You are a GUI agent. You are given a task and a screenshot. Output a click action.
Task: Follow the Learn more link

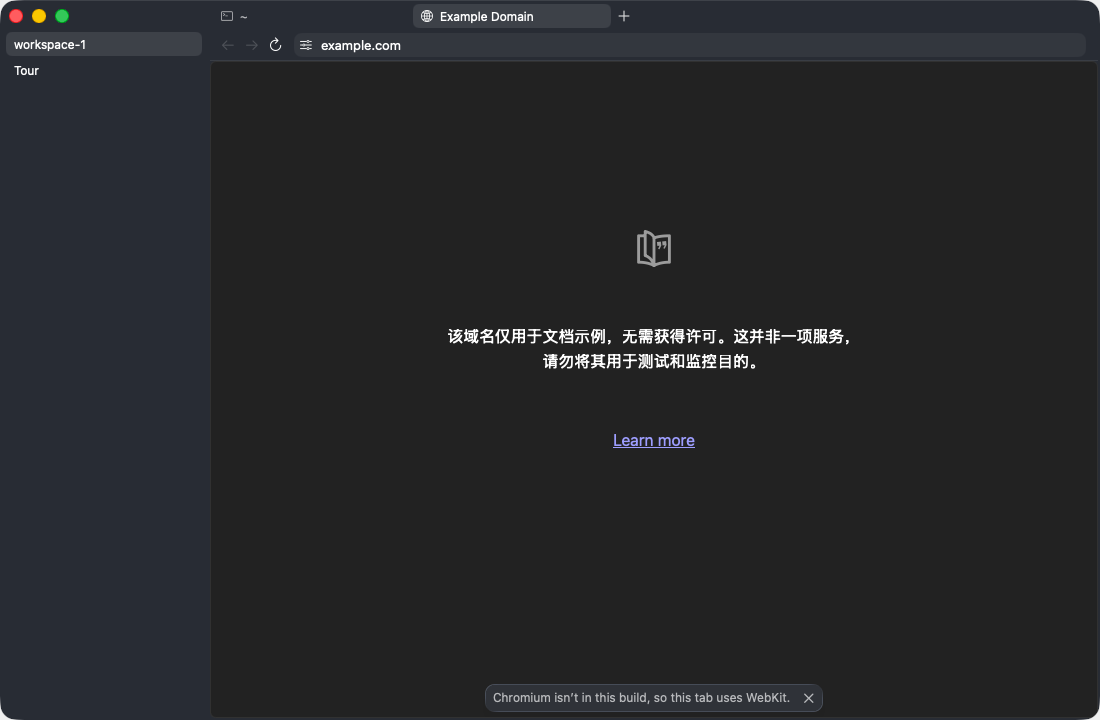[654, 440]
